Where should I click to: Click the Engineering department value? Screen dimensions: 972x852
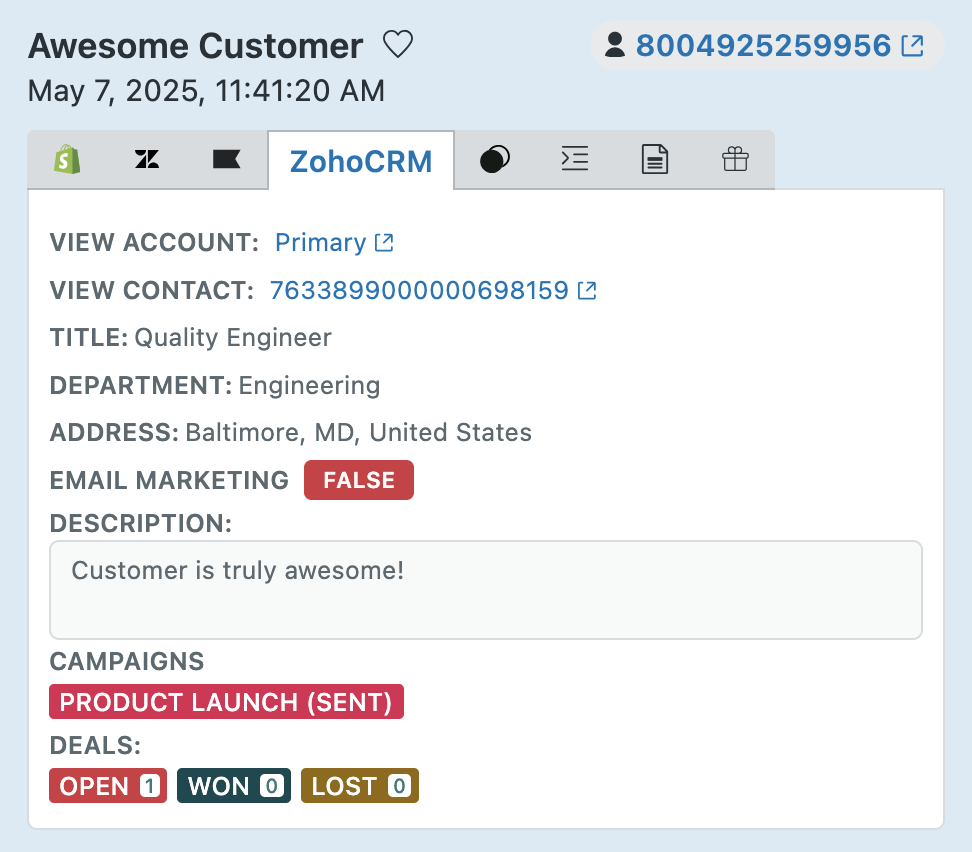point(309,386)
